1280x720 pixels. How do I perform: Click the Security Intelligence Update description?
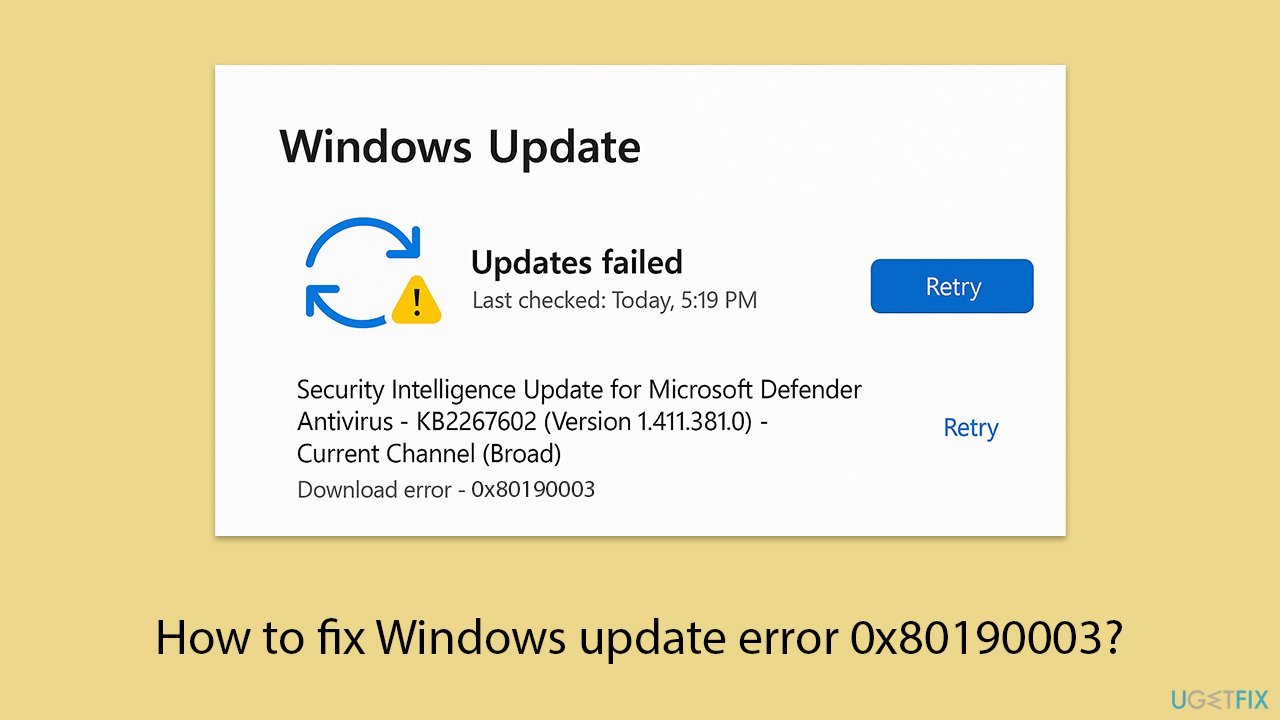579,389
